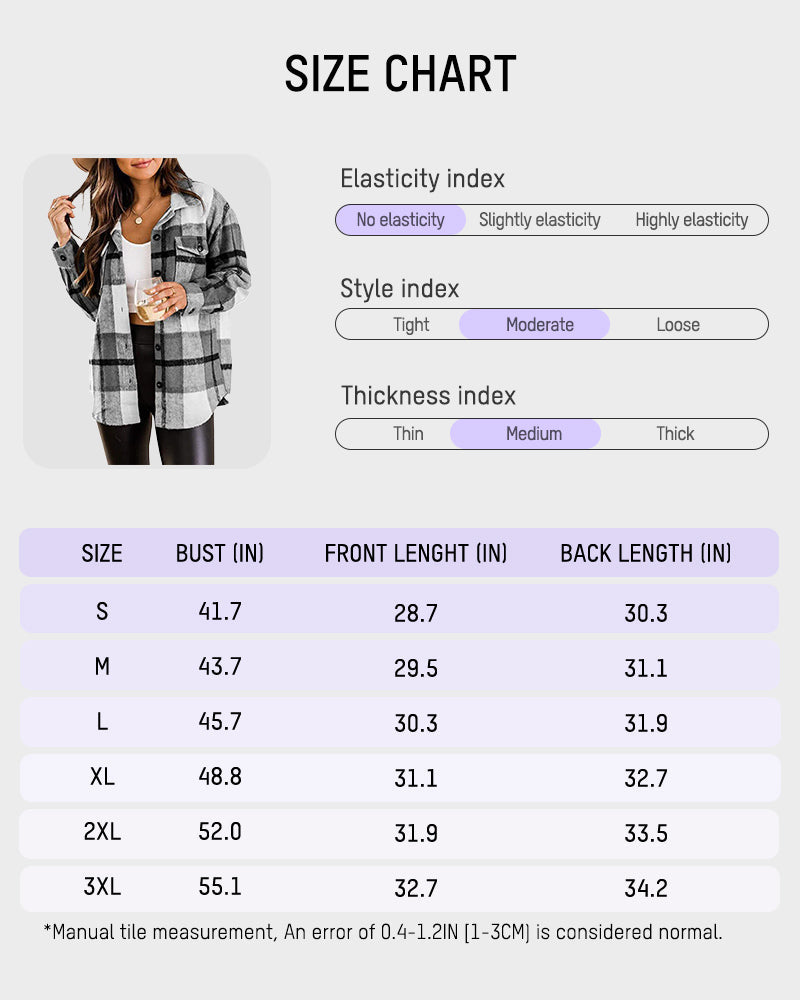
Task: Click the manual measurement footnote text
Action: (383, 933)
